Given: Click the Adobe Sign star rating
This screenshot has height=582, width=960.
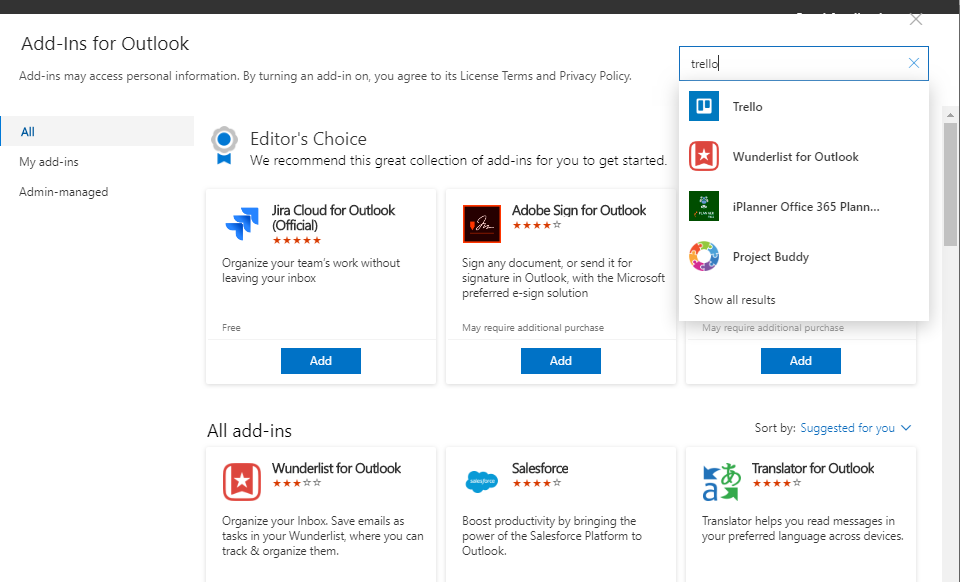Looking at the screenshot, I should click(536, 225).
